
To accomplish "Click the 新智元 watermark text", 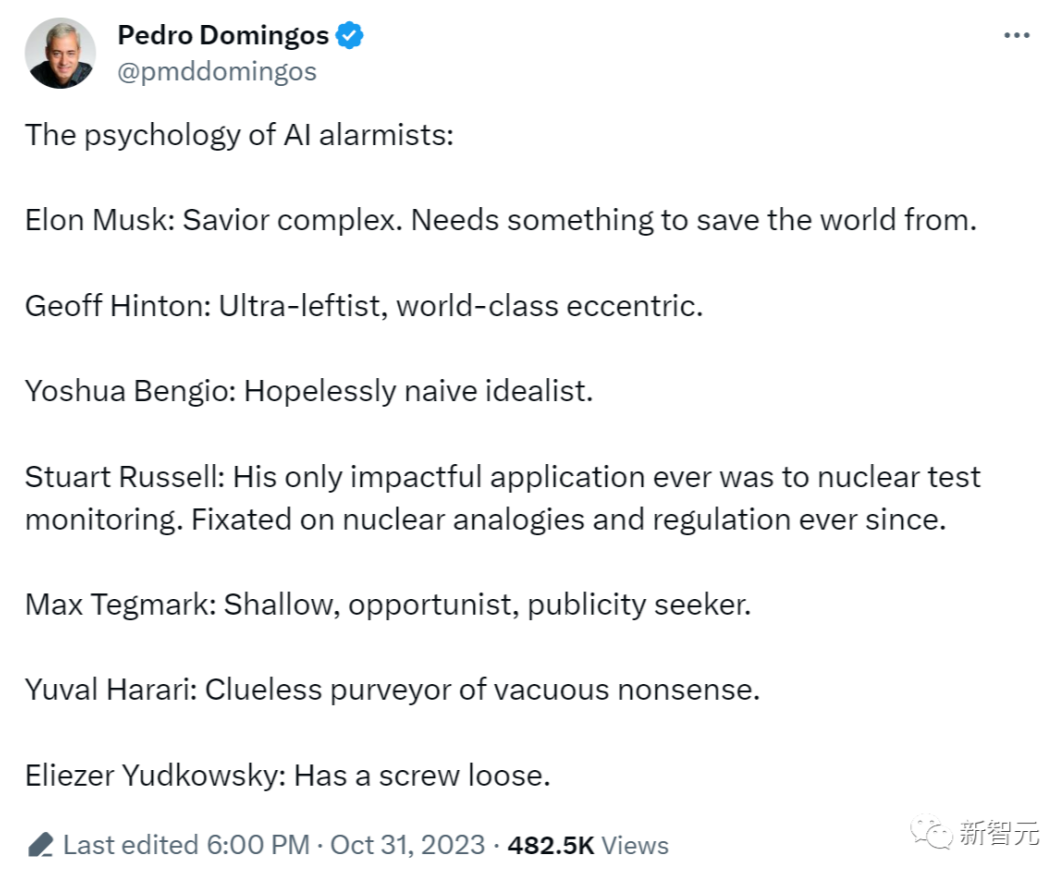I will tap(1000, 834).
